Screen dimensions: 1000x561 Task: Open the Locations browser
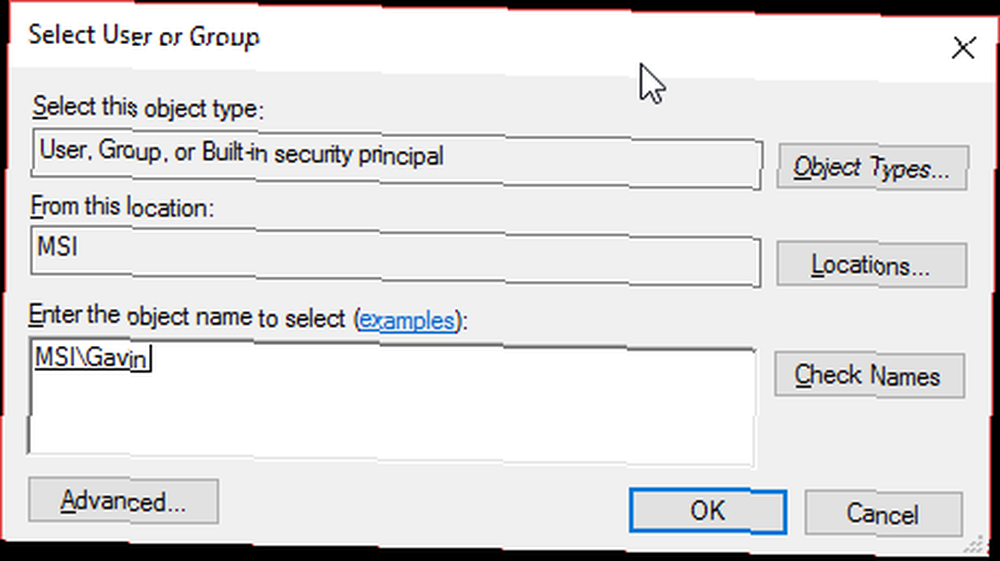[871, 265]
